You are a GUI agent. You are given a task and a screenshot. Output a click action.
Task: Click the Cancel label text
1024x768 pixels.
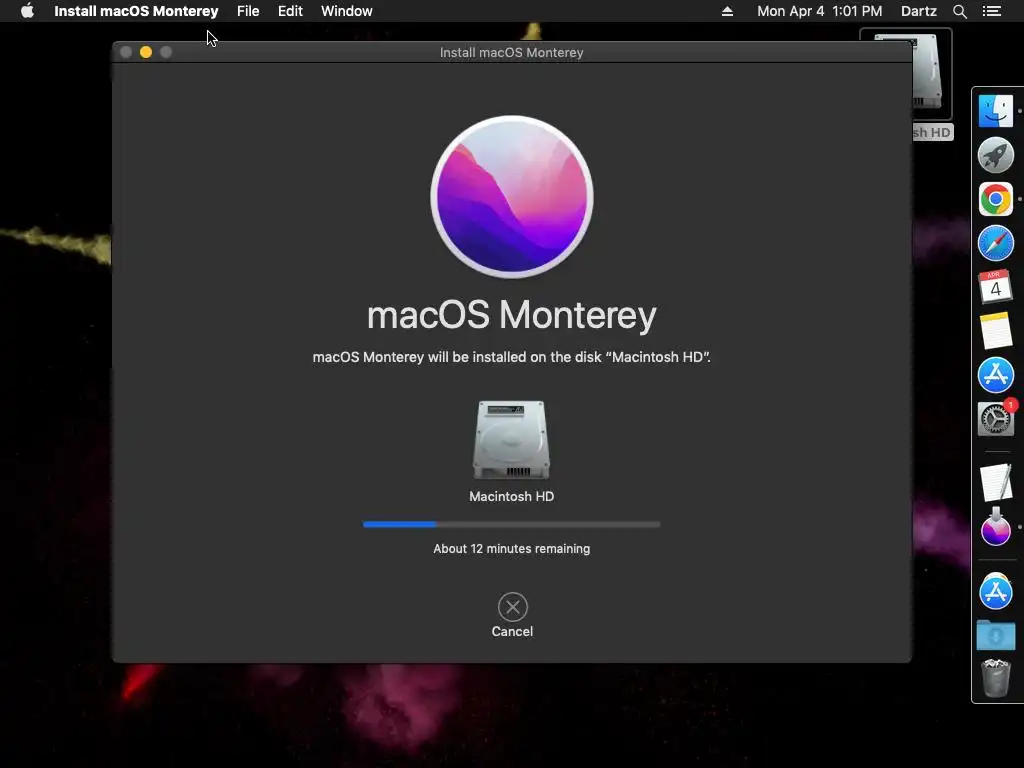[x=512, y=632]
